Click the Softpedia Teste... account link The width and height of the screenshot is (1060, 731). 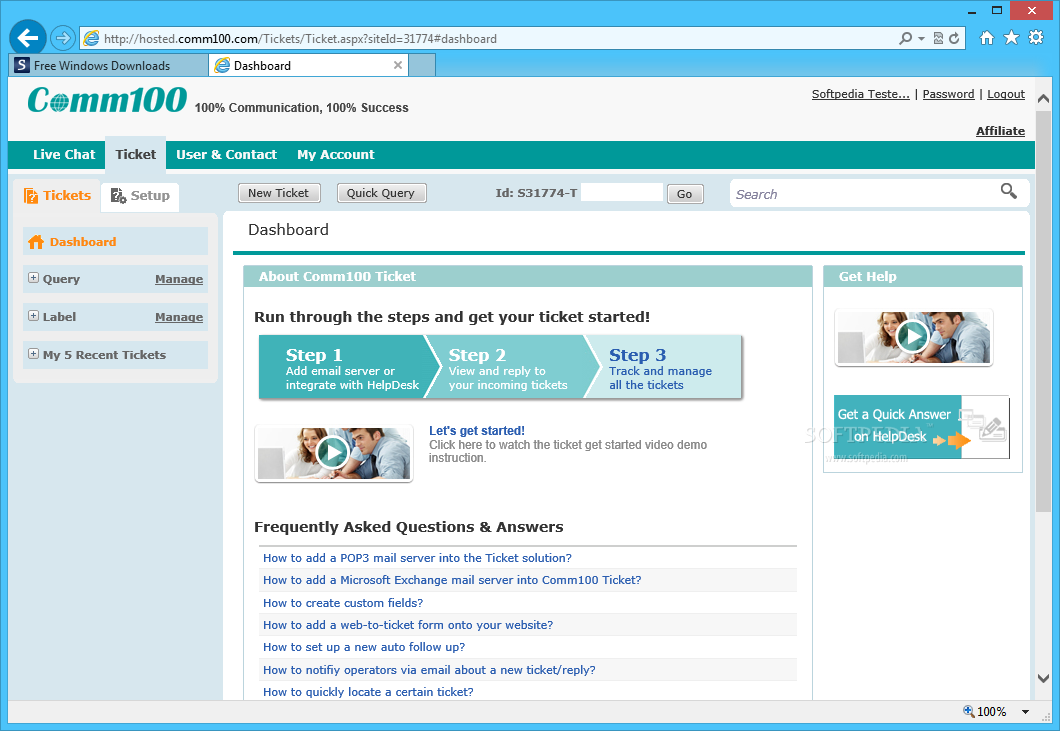pos(861,94)
